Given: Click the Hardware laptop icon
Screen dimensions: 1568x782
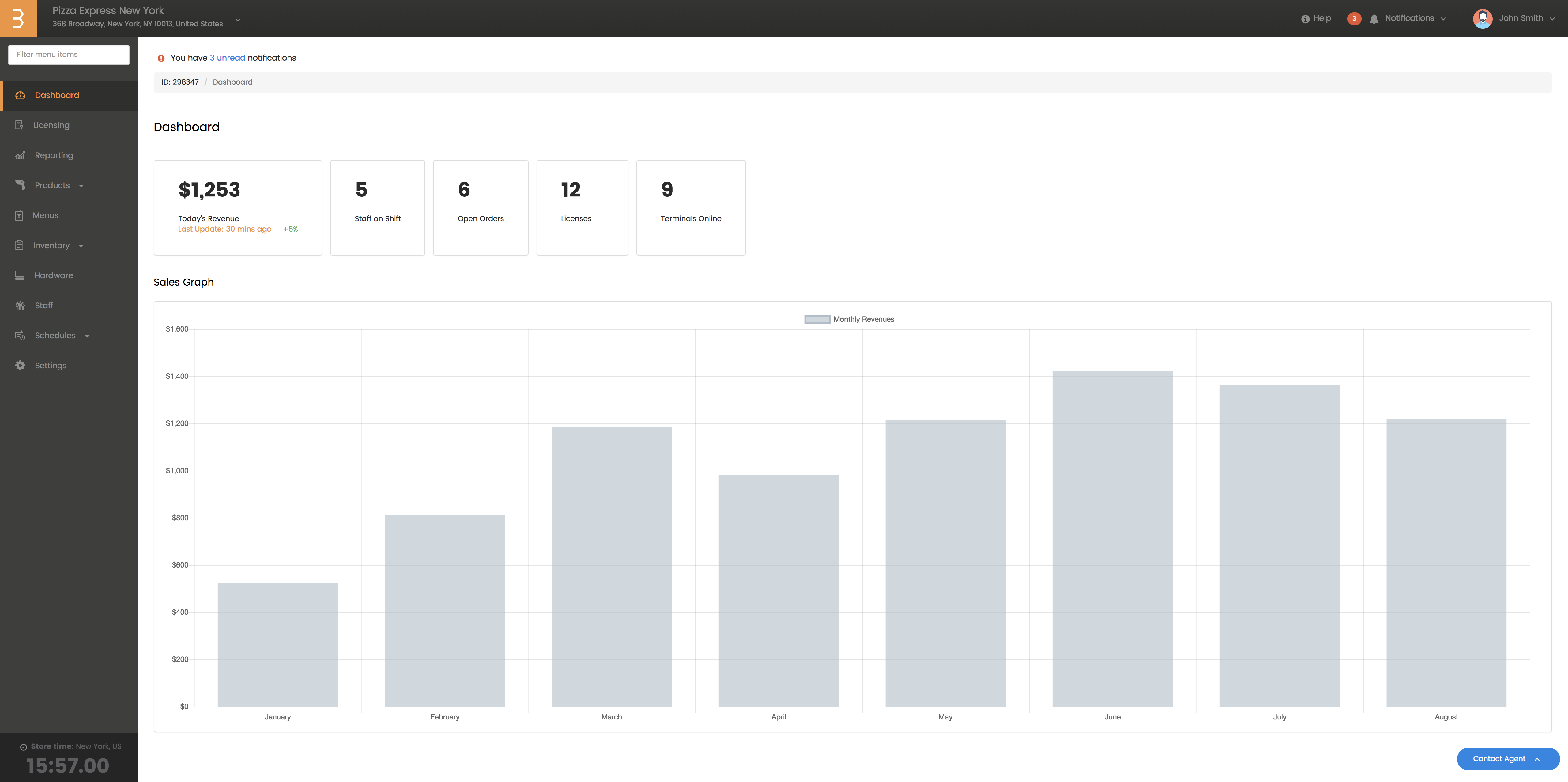Looking at the screenshot, I should 20,275.
